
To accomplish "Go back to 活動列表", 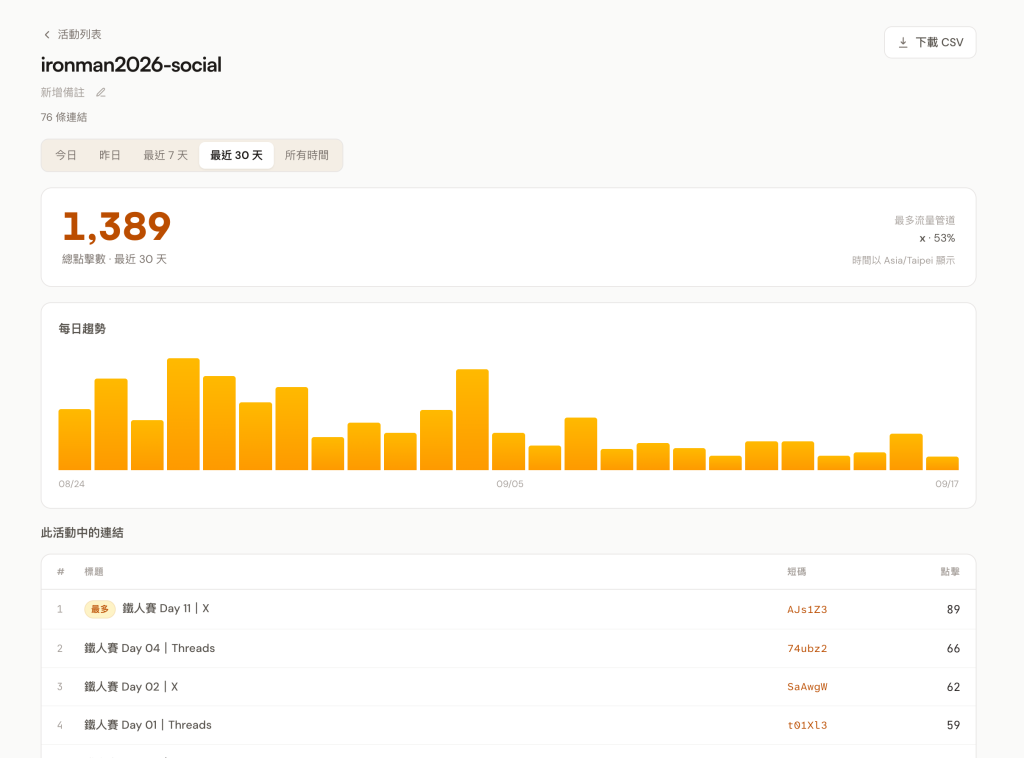I will pos(79,35).
